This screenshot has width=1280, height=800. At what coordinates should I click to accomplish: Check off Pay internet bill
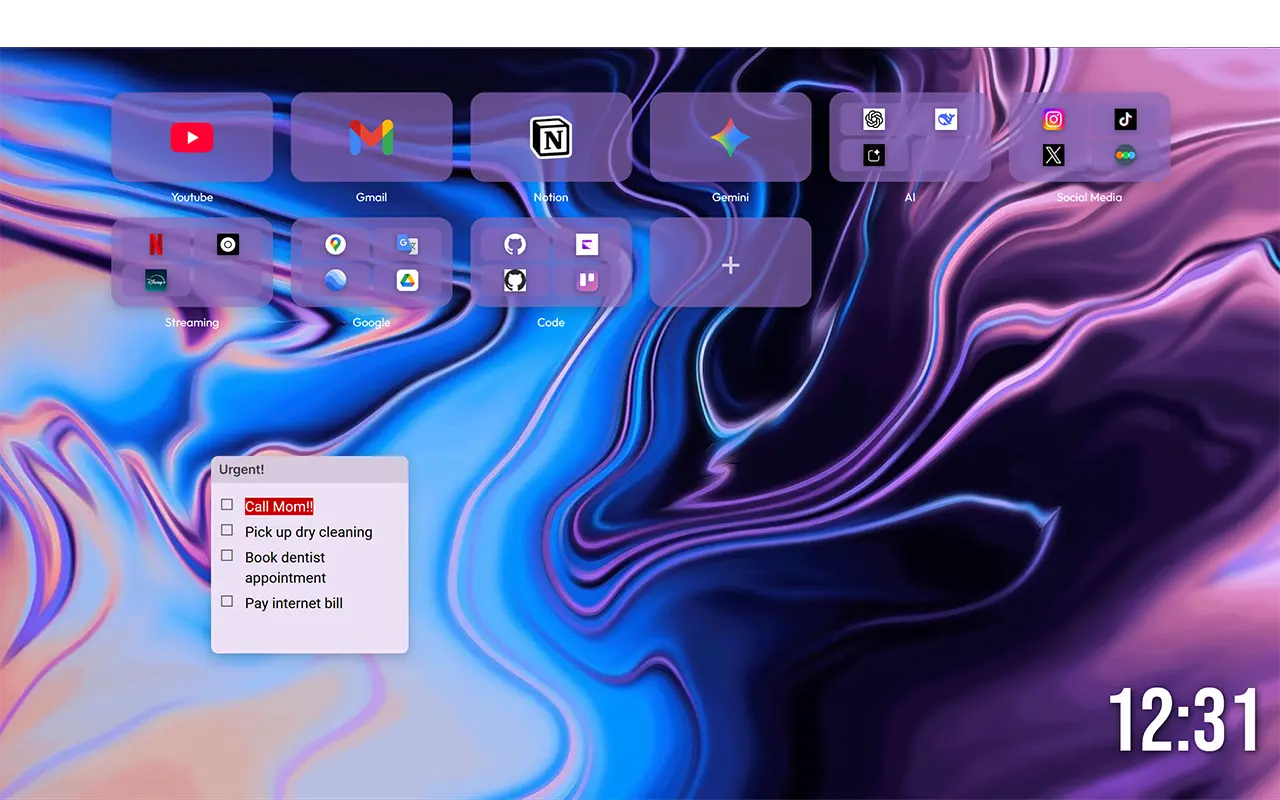227,601
